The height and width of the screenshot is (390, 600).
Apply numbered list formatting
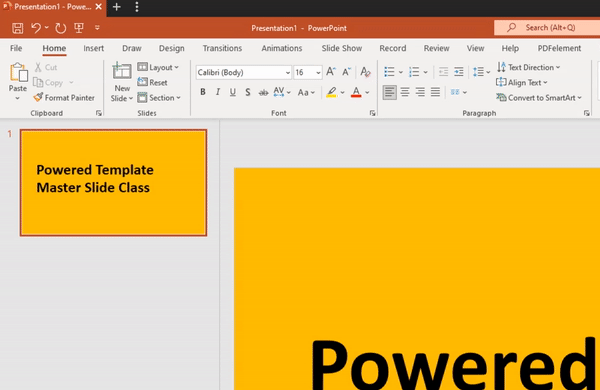click(x=414, y=72)
